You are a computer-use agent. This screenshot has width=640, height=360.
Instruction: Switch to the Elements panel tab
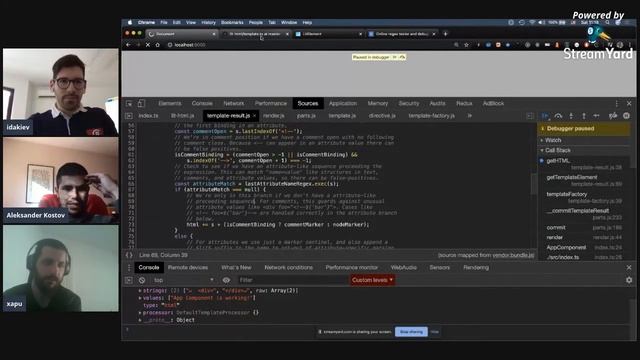click(x=170, y=104)
